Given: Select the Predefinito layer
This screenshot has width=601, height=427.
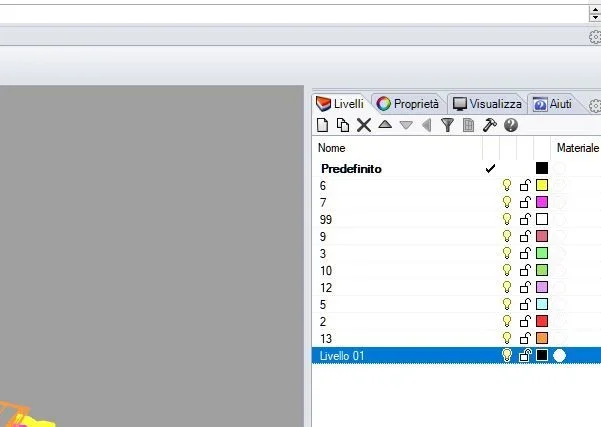Looking at the screenshot, I should tap(351, 169).
